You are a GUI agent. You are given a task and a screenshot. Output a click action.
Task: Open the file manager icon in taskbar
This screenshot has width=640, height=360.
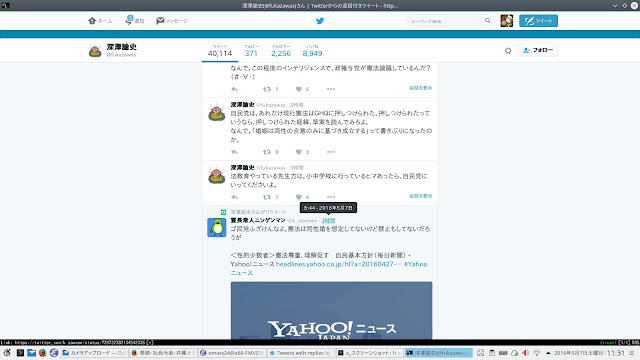tap(31, 353)
